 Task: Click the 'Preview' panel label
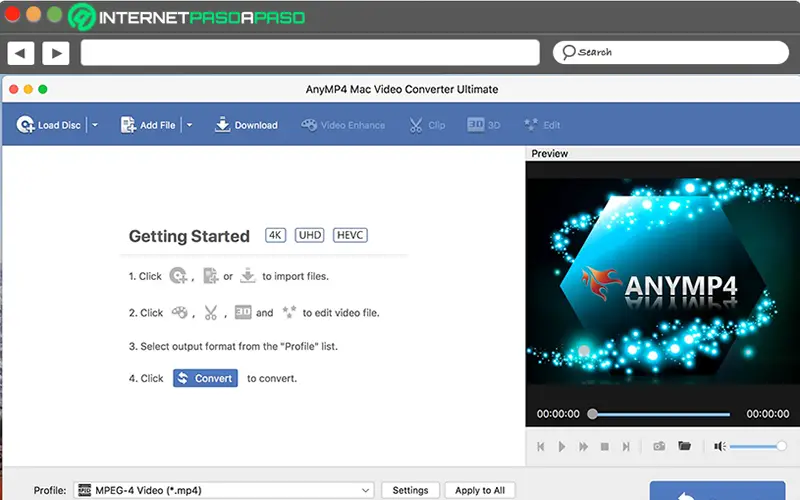pos(549,154)
